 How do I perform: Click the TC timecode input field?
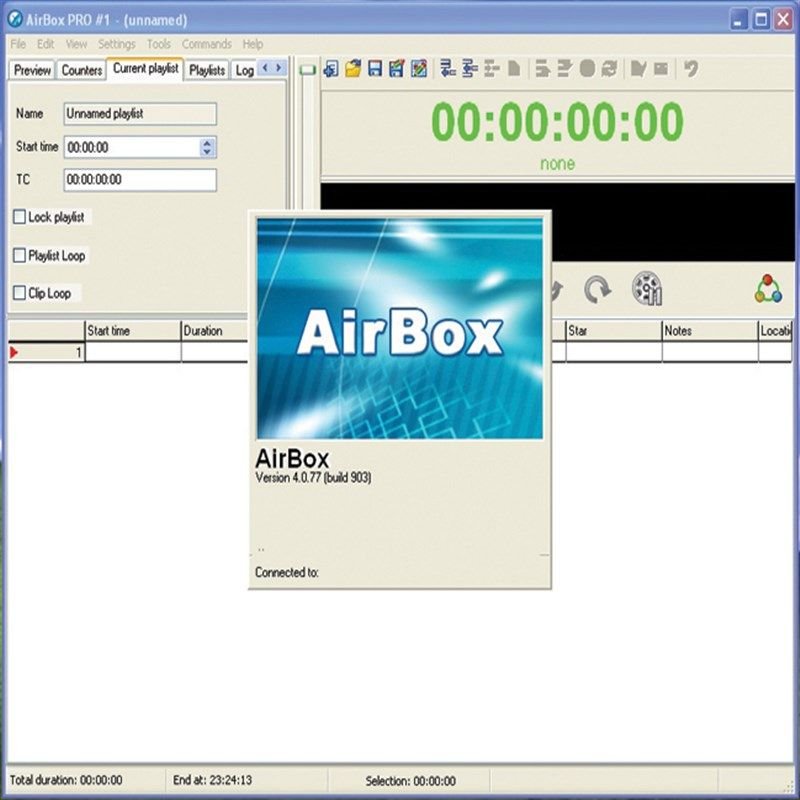pos(140,180)
